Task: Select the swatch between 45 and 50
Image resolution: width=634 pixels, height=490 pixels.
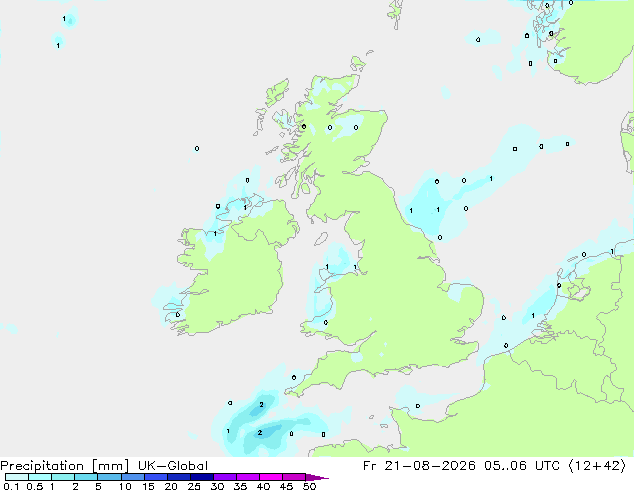Action: 294,477
